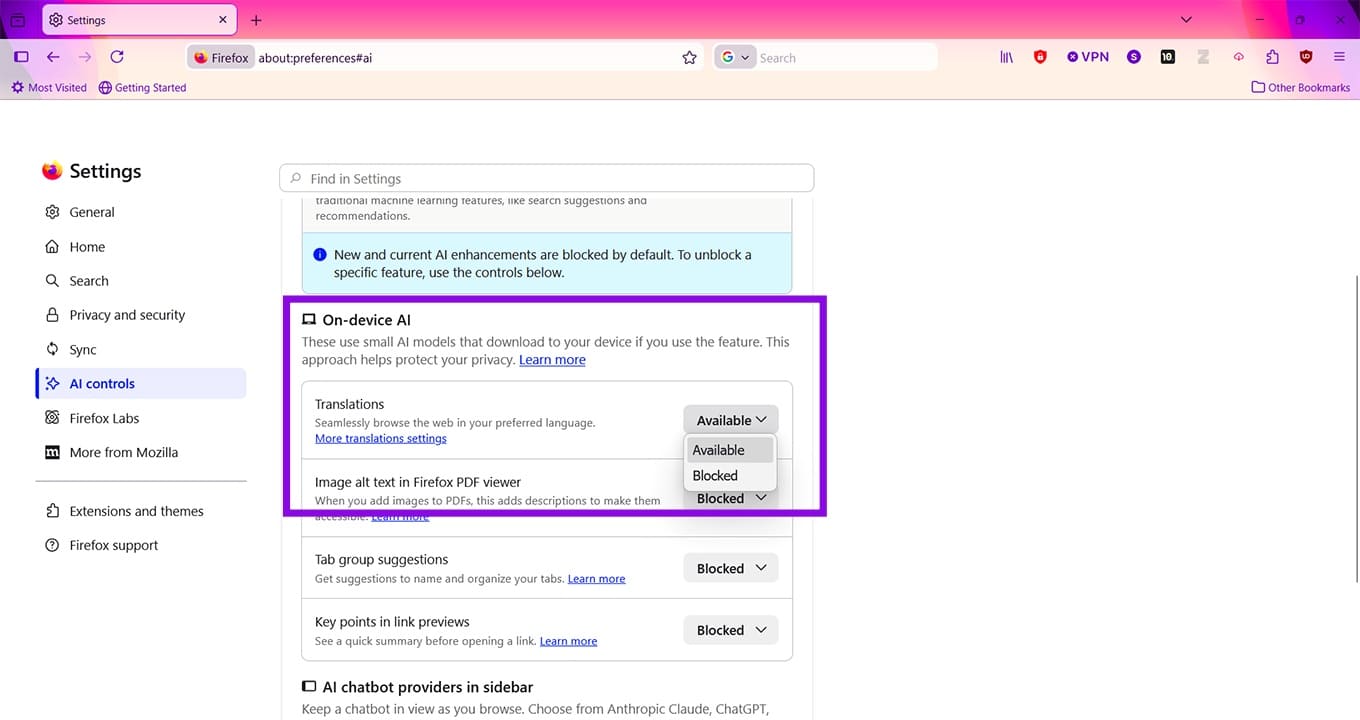Image resolution: width=1360 pixels, height=720 pixels.
Task: Select the AI controls category
Action: click(141, 384)
